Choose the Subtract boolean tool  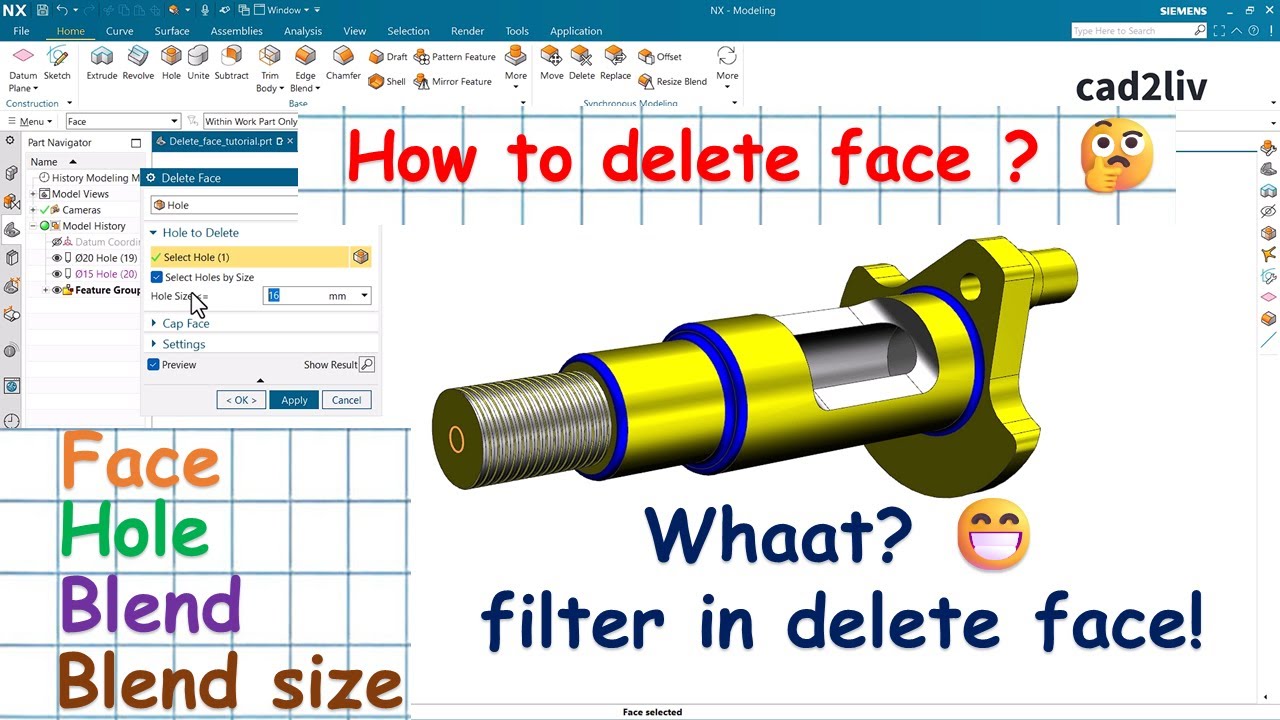[x=231, y=62]
